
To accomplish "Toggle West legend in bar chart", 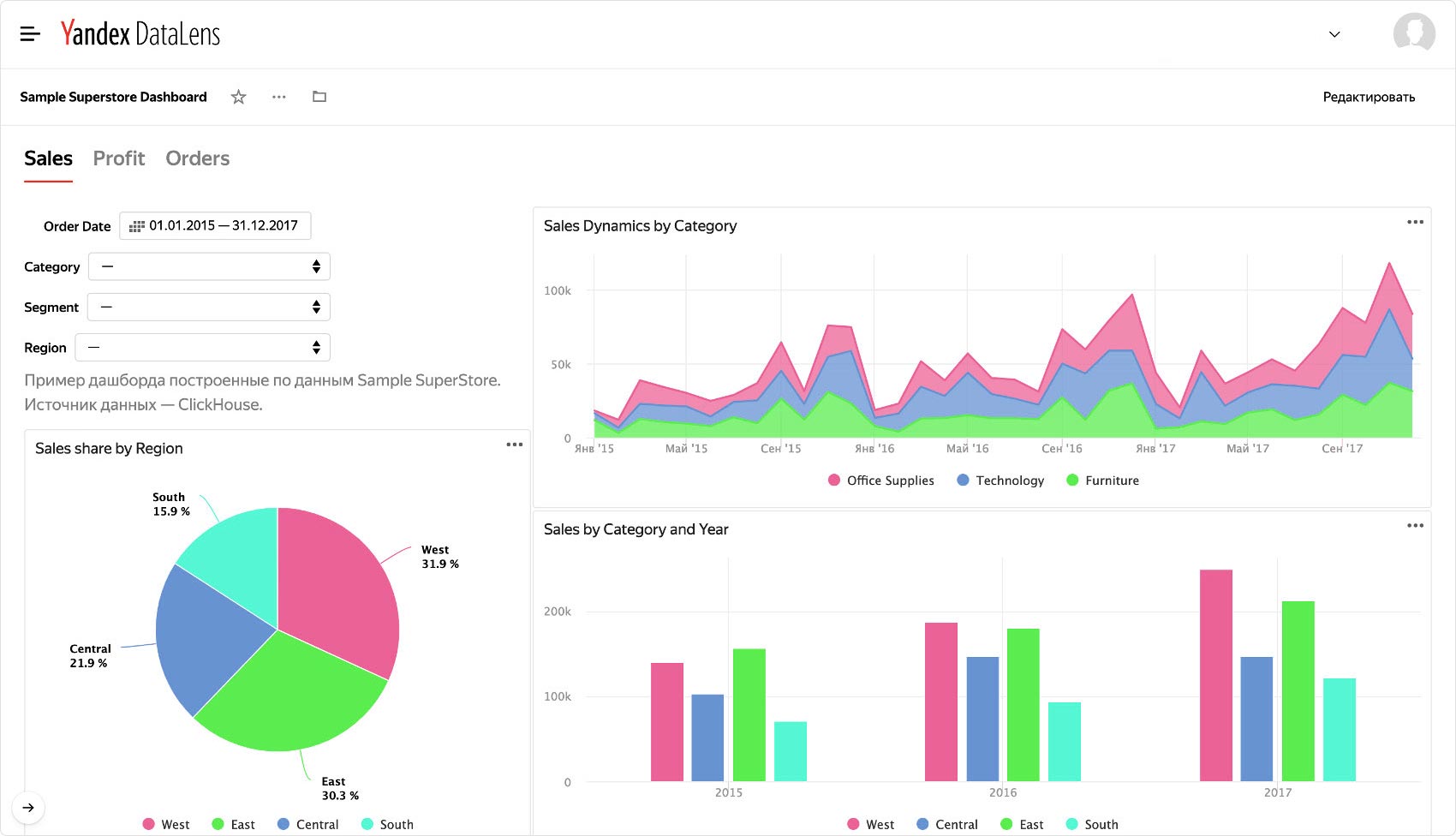I will click(870, 824).
